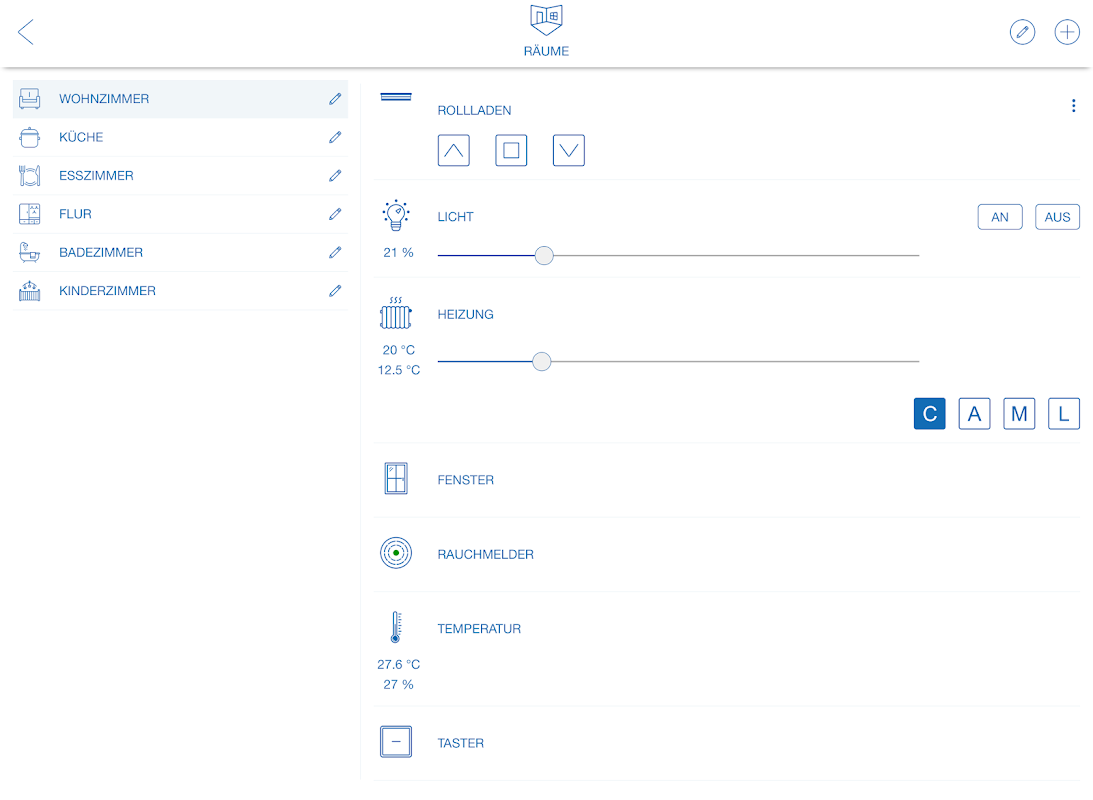Turn the light on with AN
The image size is (1093, 800).
point(1000,217)
